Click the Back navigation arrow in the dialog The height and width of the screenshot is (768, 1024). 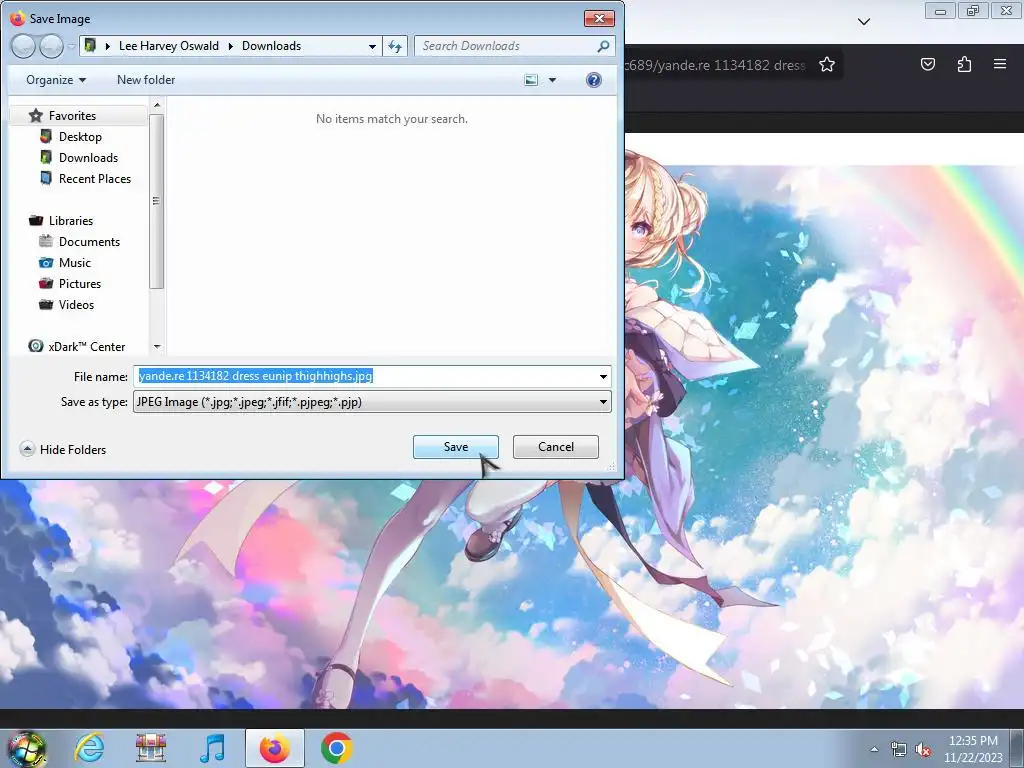[23, 46]
